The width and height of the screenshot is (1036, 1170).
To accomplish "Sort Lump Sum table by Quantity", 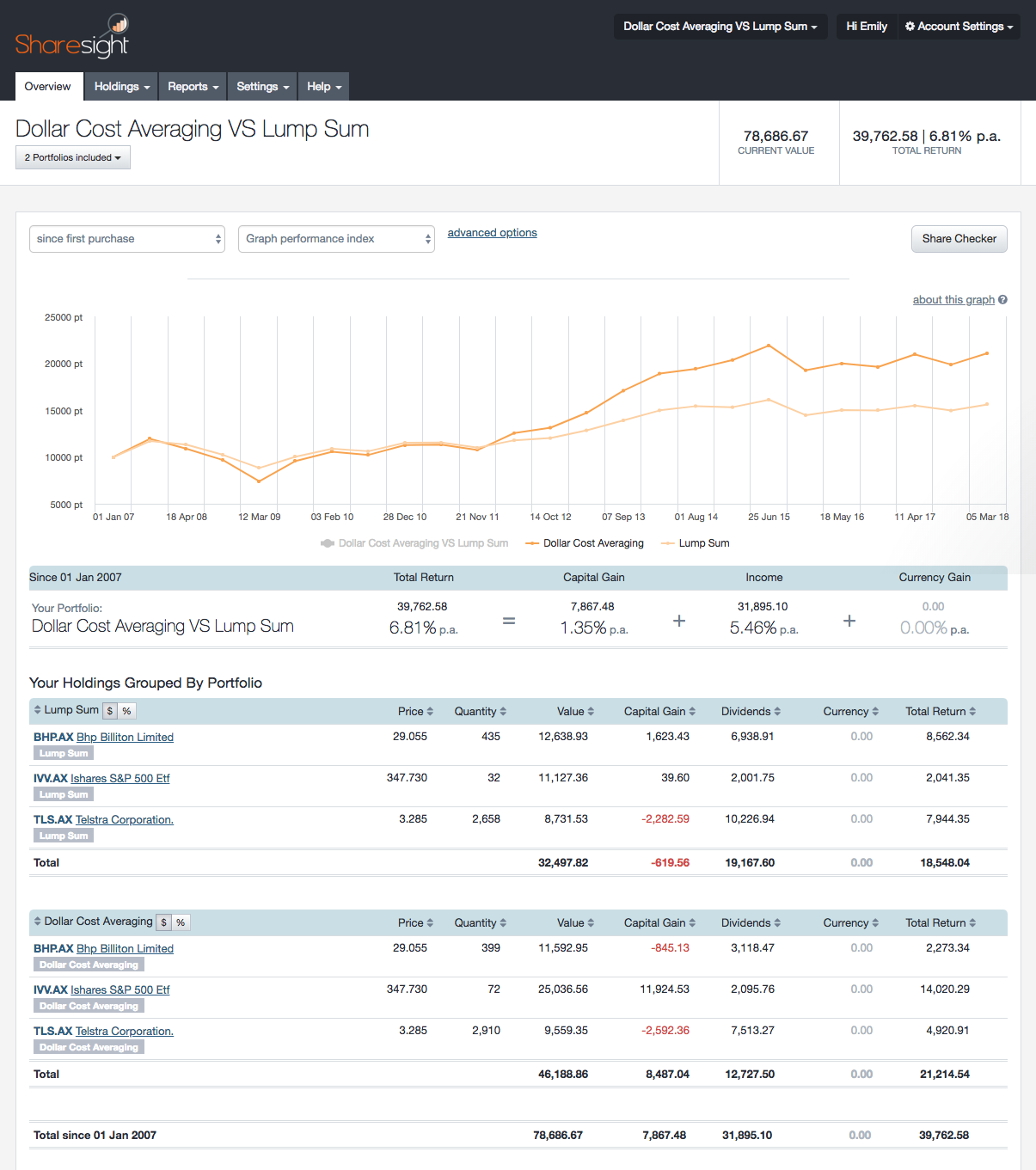I will 480,711.
